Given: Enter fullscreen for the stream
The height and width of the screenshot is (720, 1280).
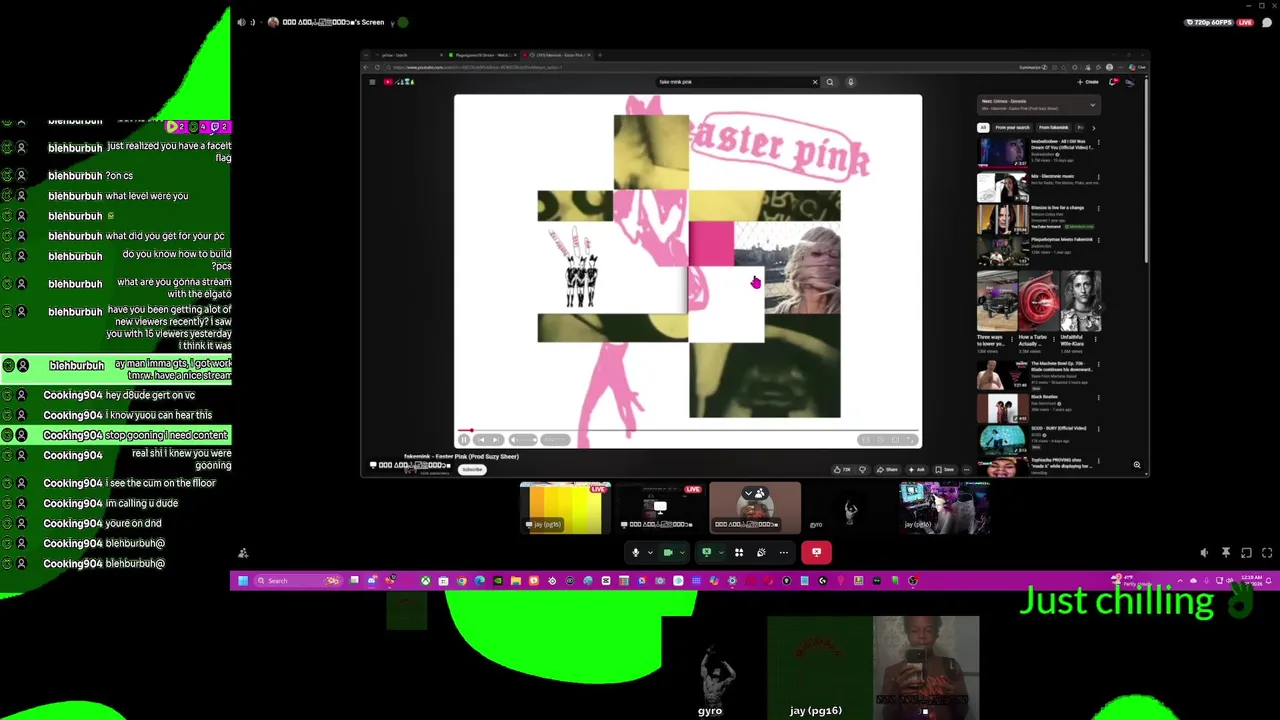Looking at the screenshot, I should point(1267,553).
